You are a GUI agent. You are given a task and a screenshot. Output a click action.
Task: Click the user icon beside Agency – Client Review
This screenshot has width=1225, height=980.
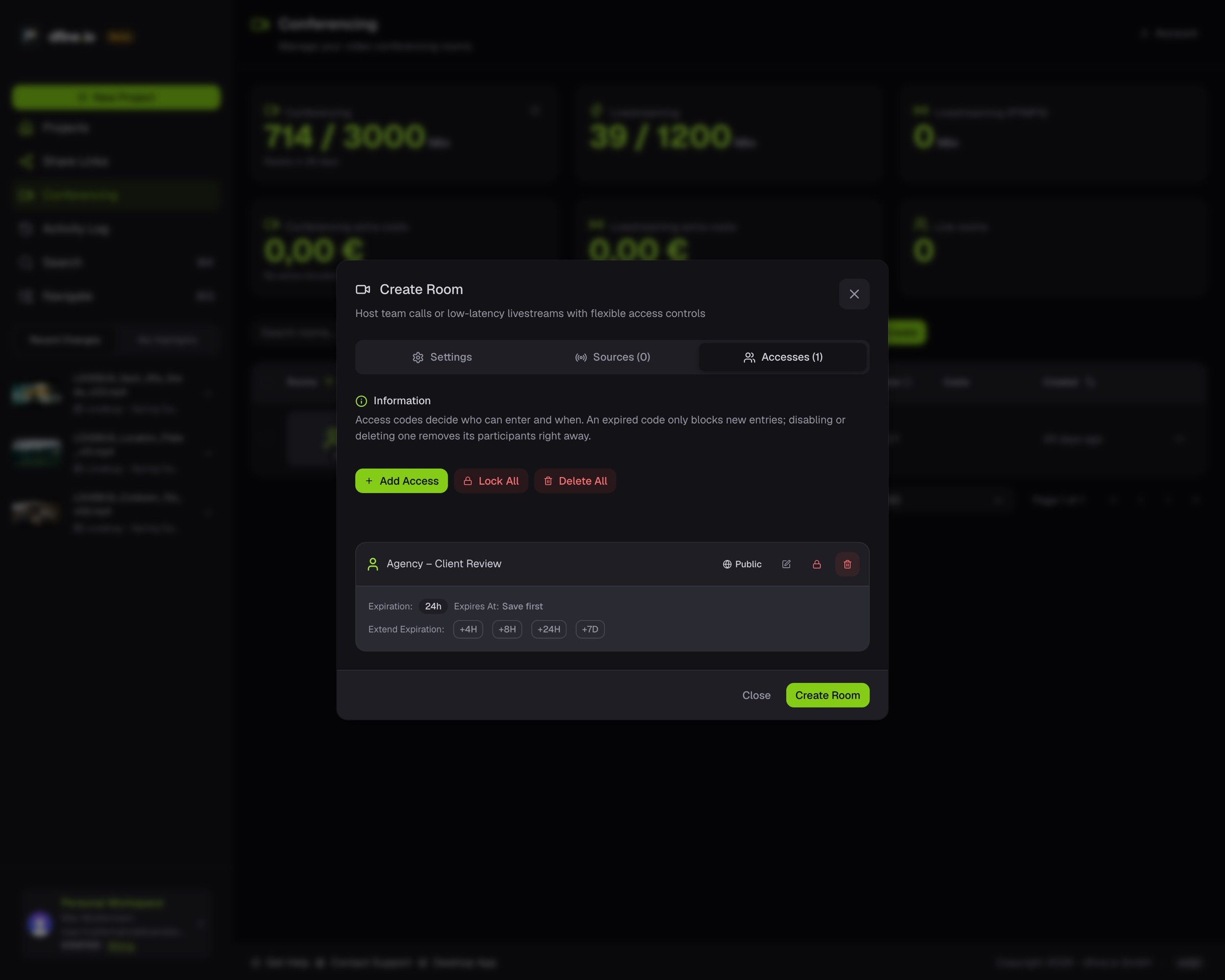point(373,564)
